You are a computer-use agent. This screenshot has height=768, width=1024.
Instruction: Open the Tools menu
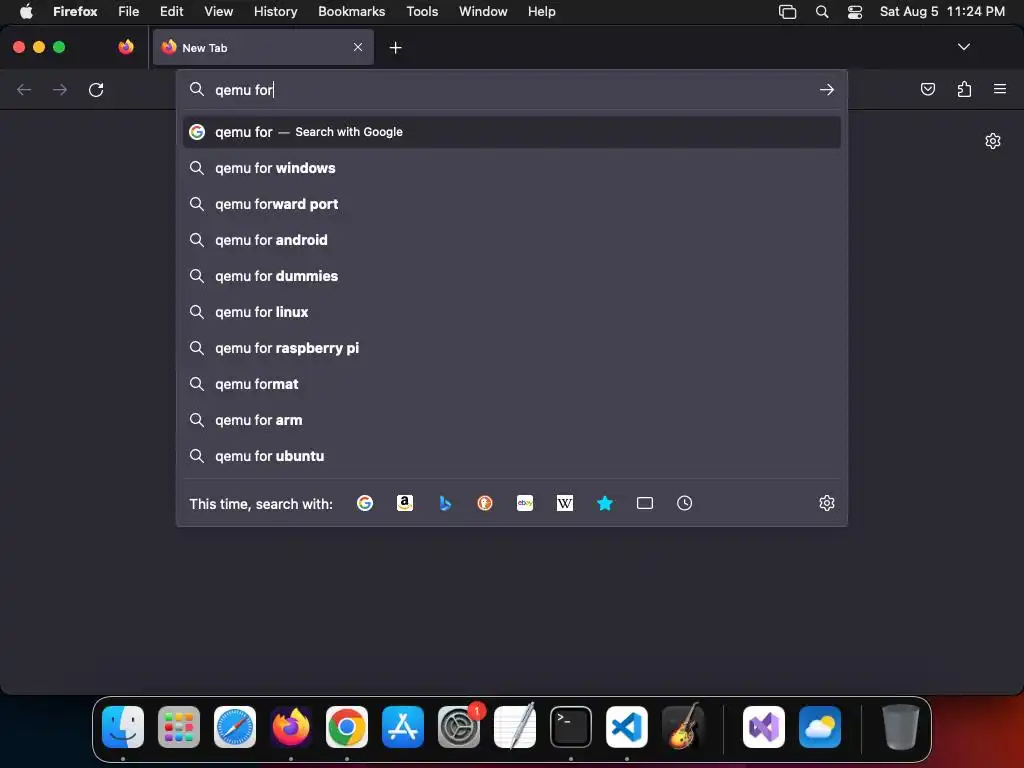click(422, 12)
